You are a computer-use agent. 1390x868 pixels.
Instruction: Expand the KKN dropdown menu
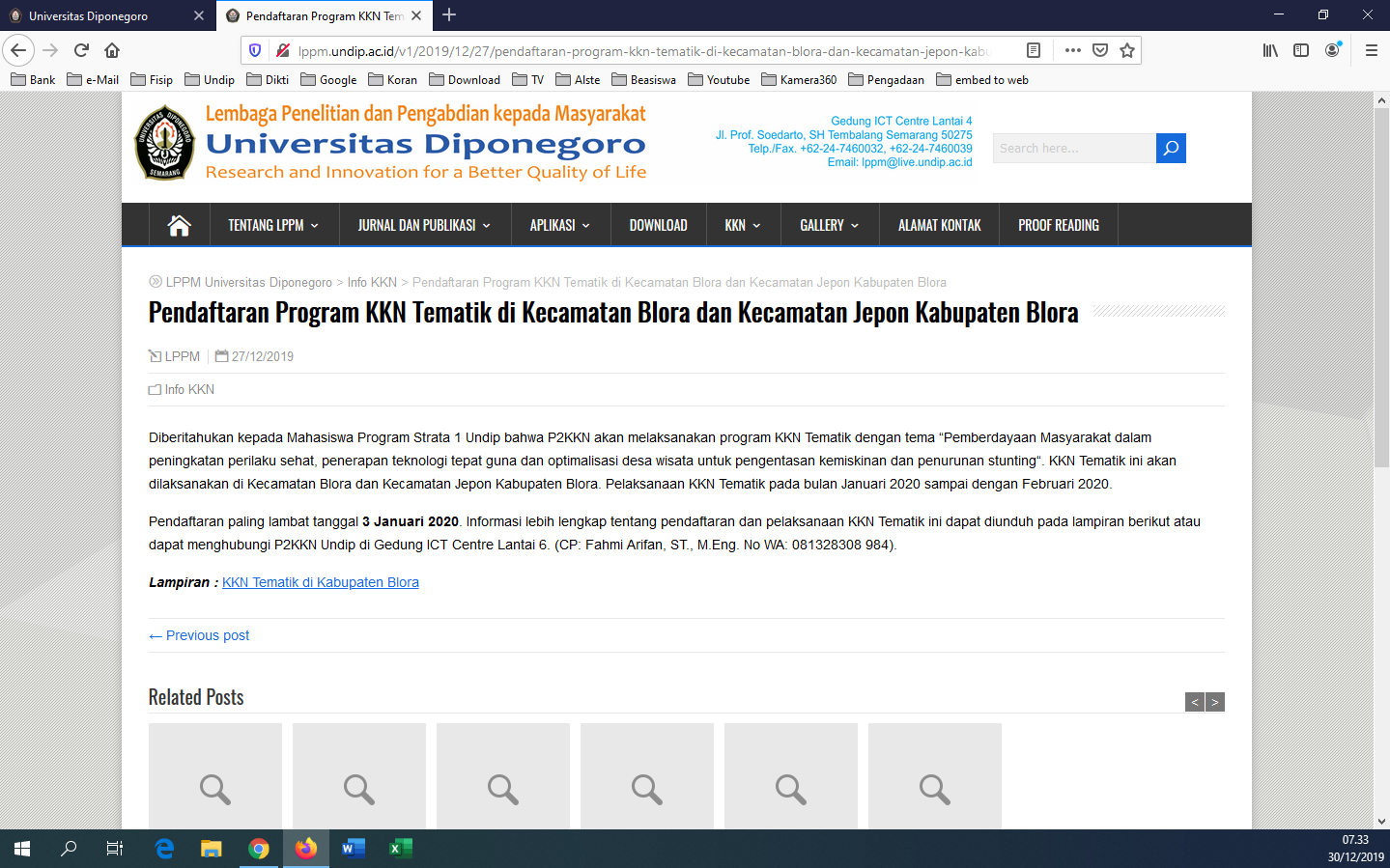(x=742, y=225)
